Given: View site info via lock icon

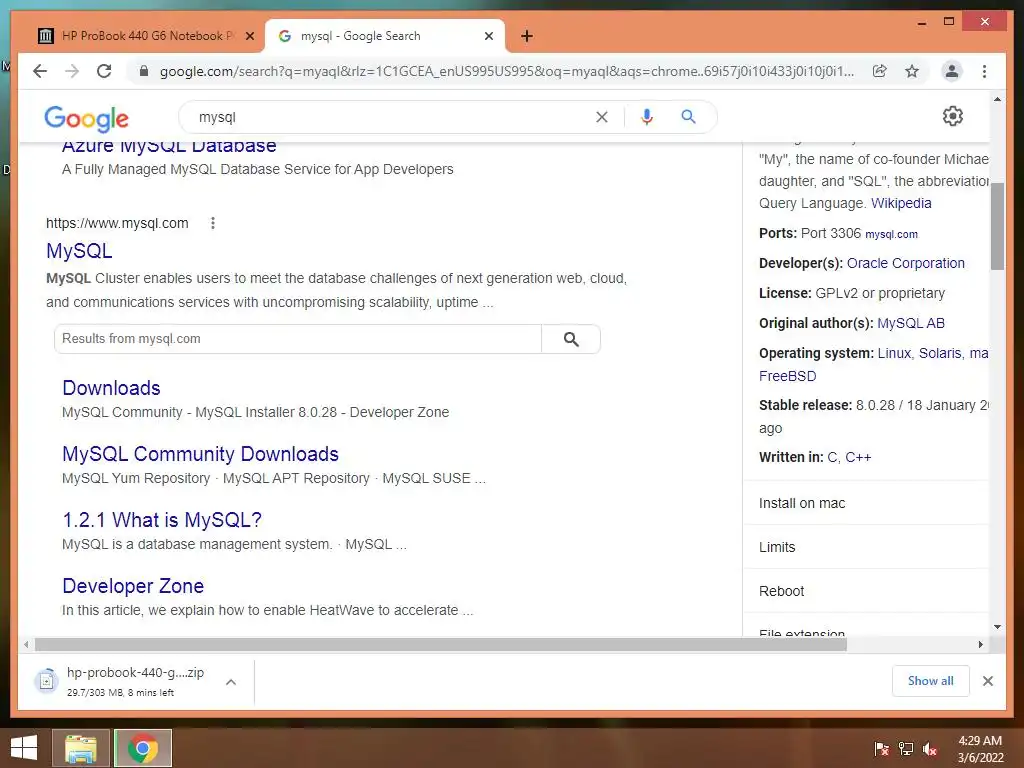Looking at the screenshot, I should [144, 71].
